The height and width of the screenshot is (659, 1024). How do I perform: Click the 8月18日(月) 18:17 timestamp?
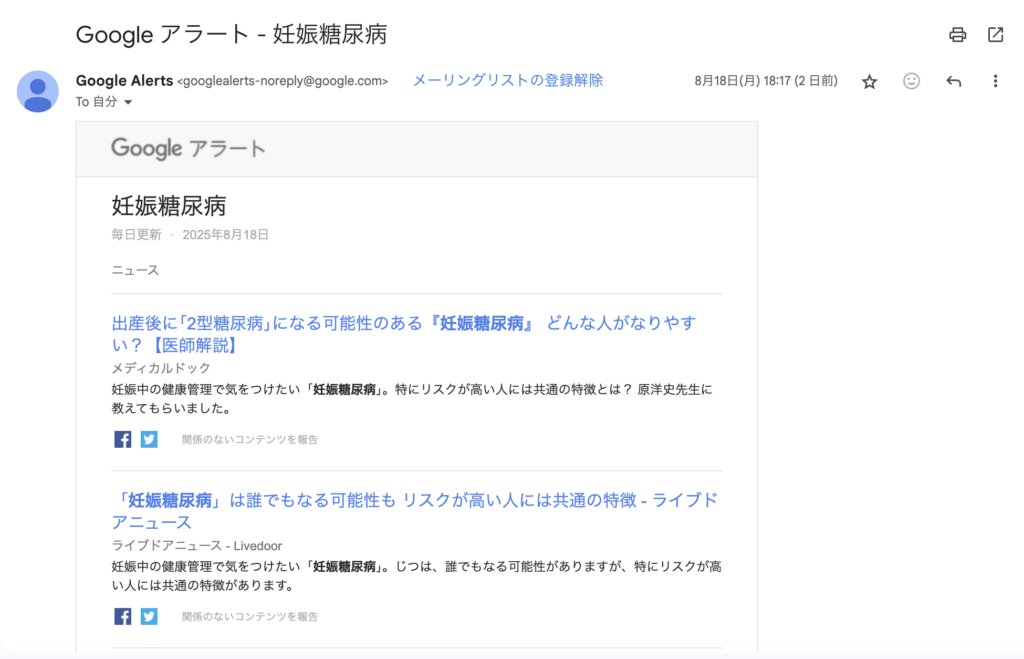pyautogui.click(x=765, y=81)
